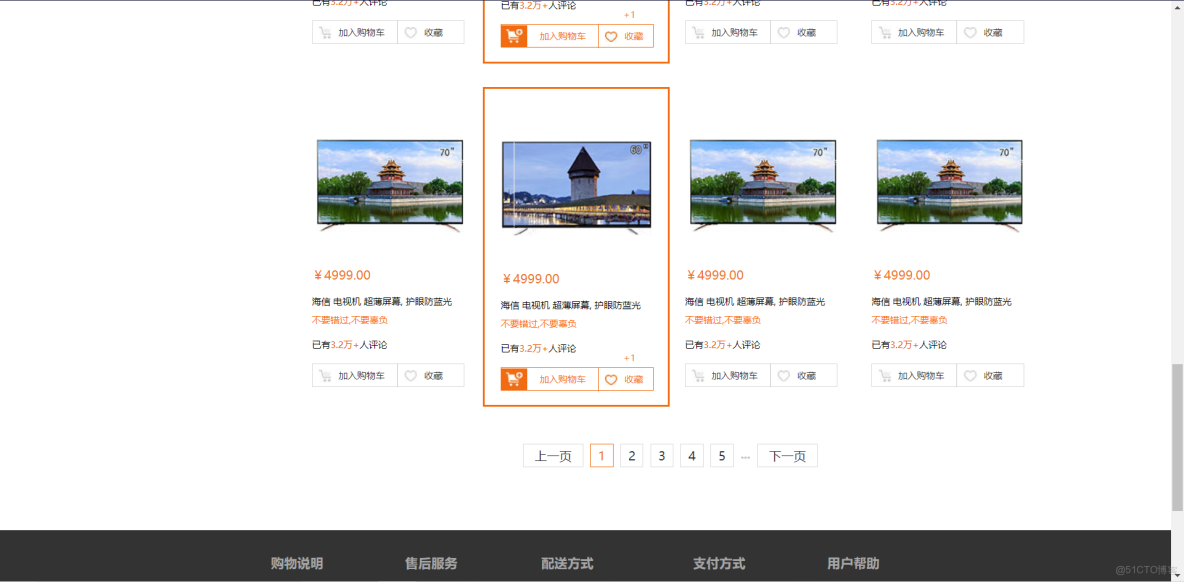1184x582 pixels.
Task: Click the 上一页 previous page button
Action: tap(553, 455)
